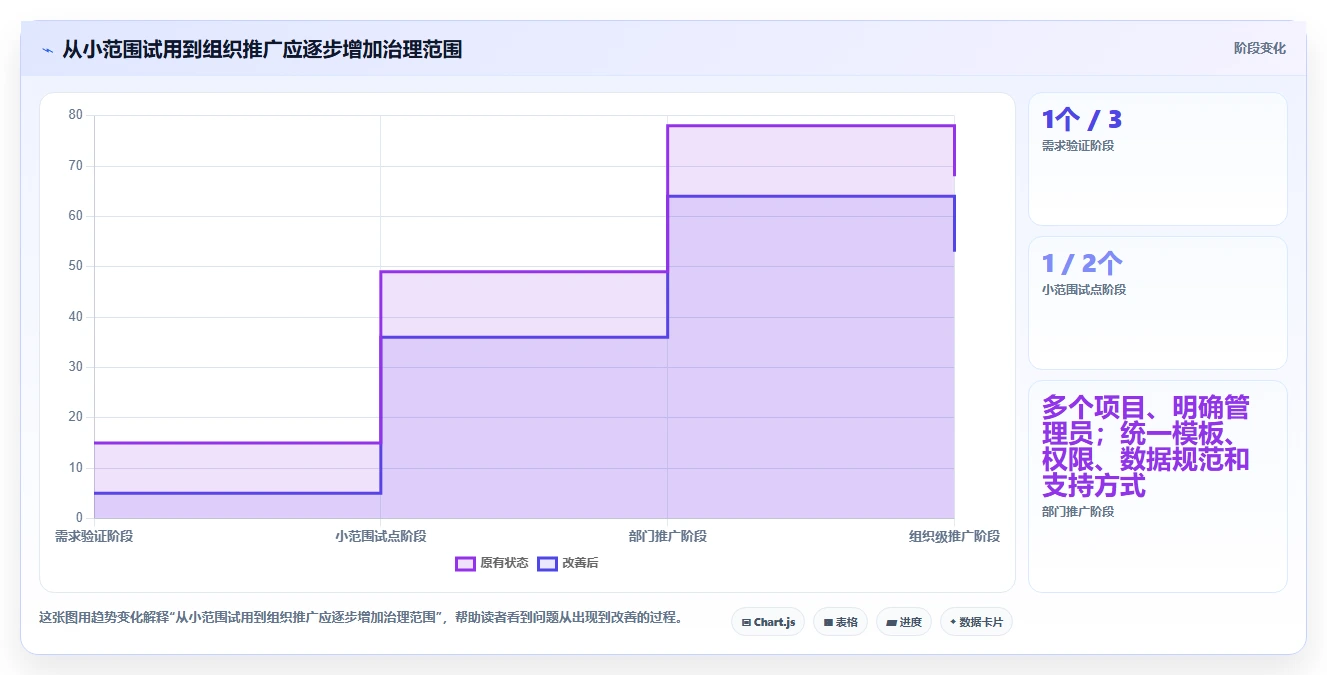
Task: Click the 表格 tag icon
Action: click(x=828, y=622)
